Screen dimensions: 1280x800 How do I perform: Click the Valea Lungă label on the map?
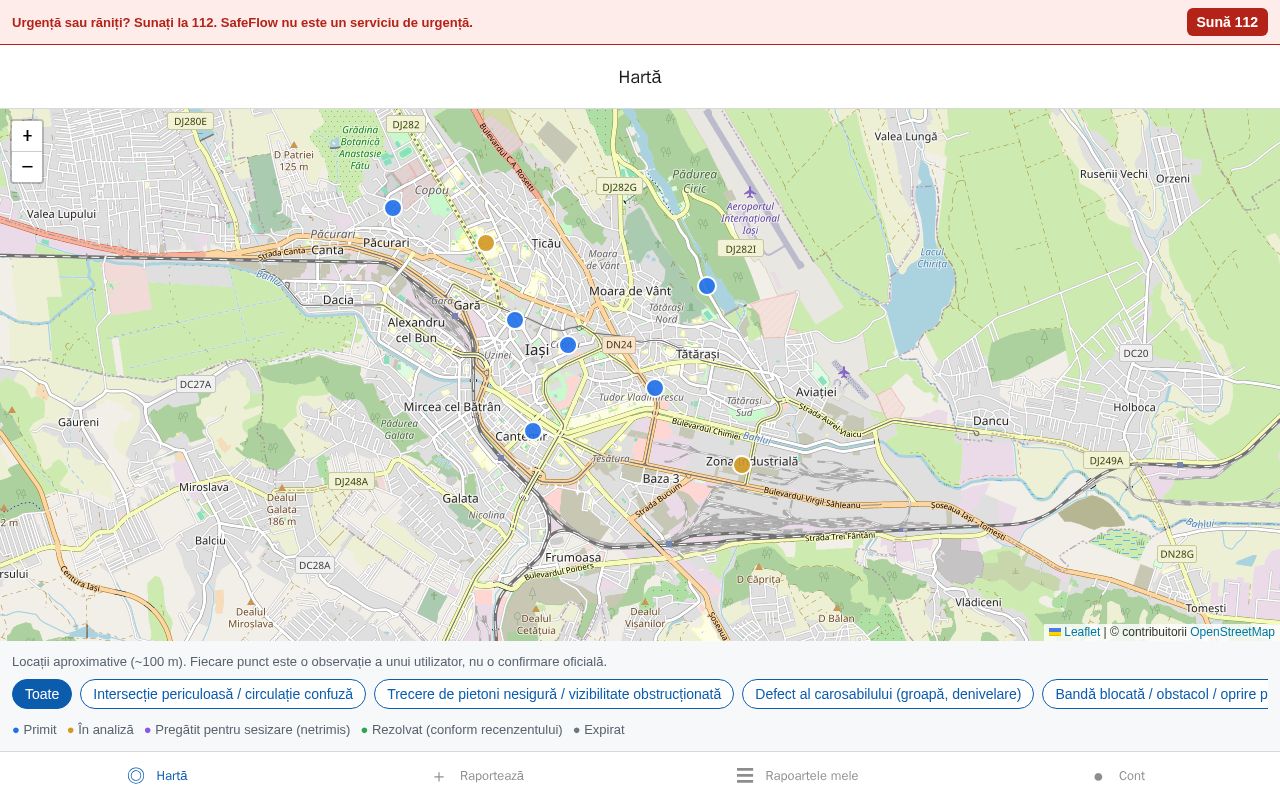click(x=906, y=136)
